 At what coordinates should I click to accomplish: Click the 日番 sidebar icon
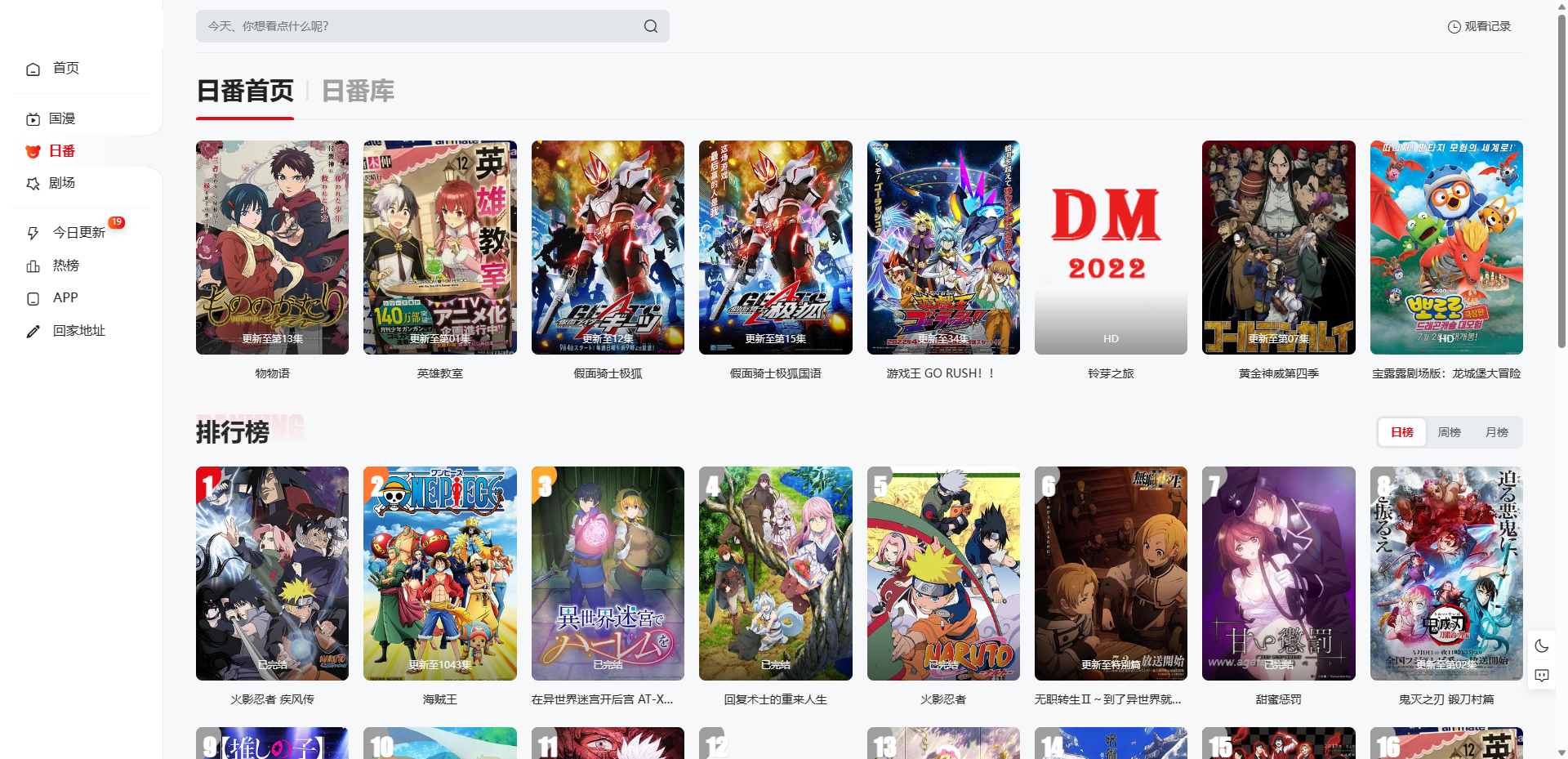pos(33,151)
